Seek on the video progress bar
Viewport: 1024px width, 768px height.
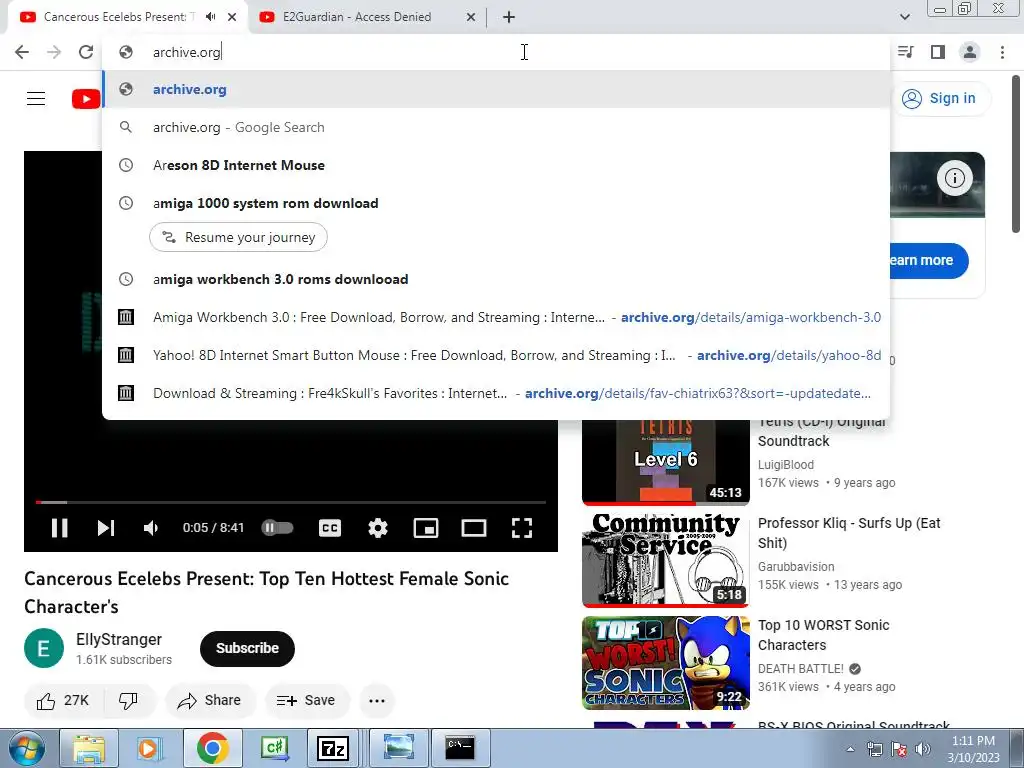[291, 502]
